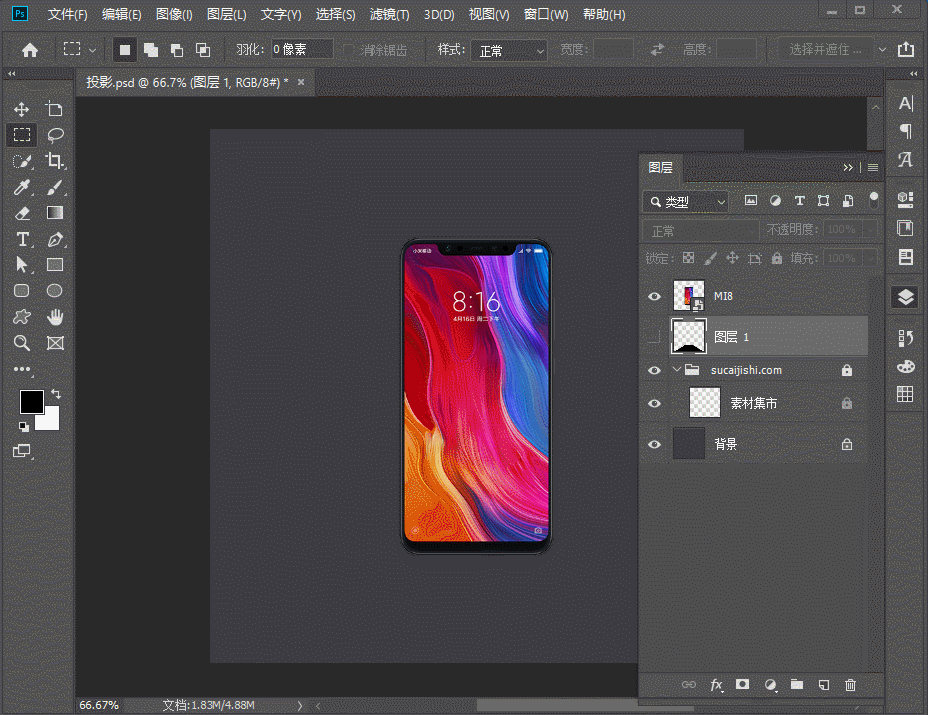
Task: Select the Crop tool
Action: [x=55, y=161]
